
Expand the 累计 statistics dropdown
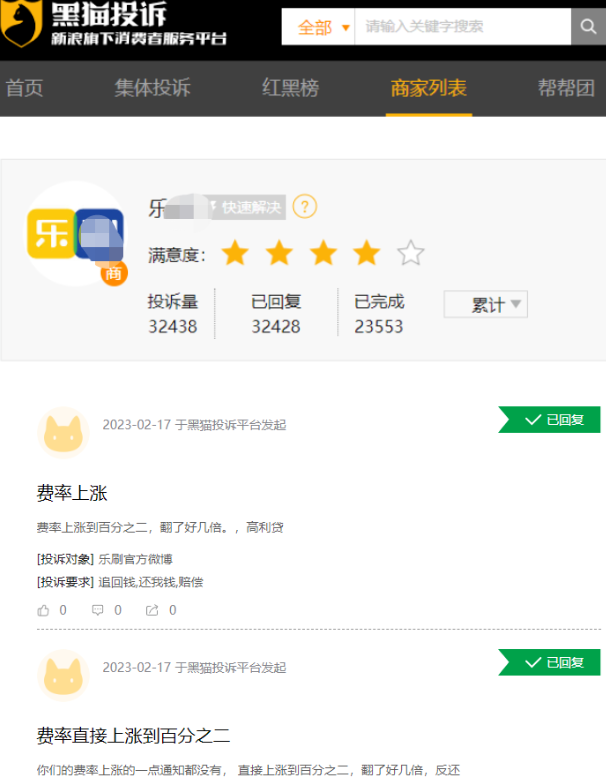485,305
